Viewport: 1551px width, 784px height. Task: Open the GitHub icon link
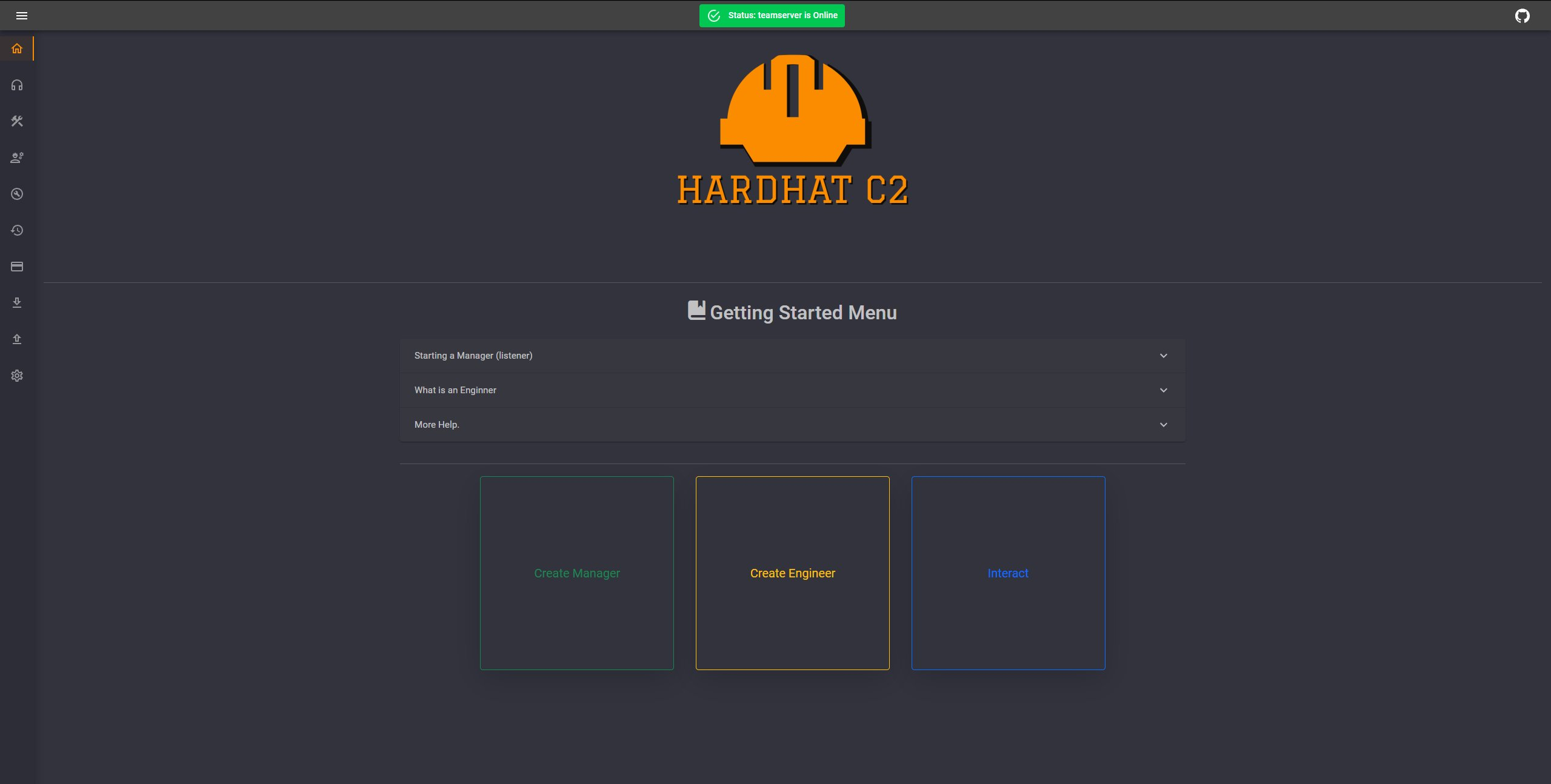(1522, 16)
